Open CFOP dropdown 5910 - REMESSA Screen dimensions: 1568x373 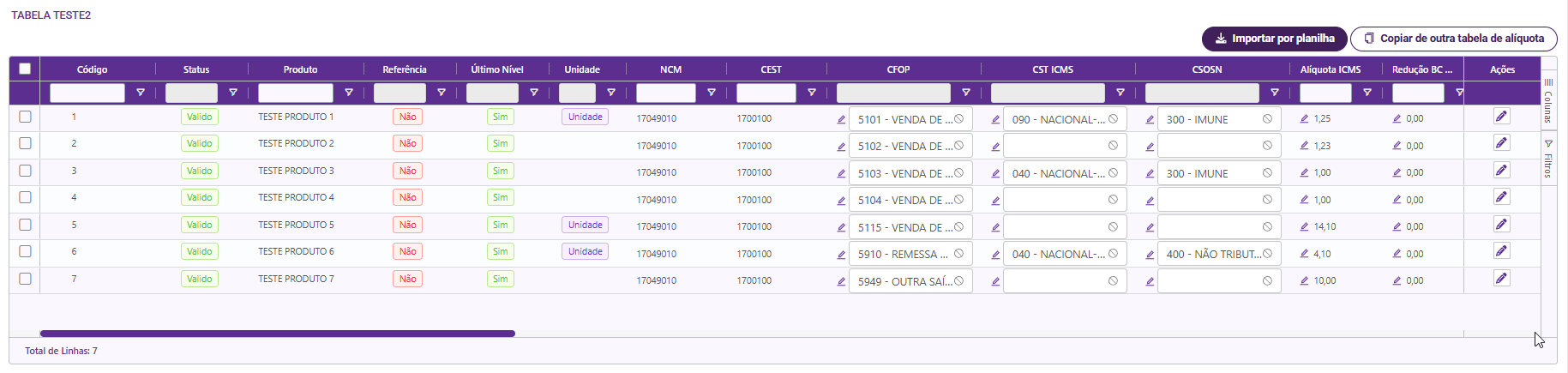coord(903,255)
